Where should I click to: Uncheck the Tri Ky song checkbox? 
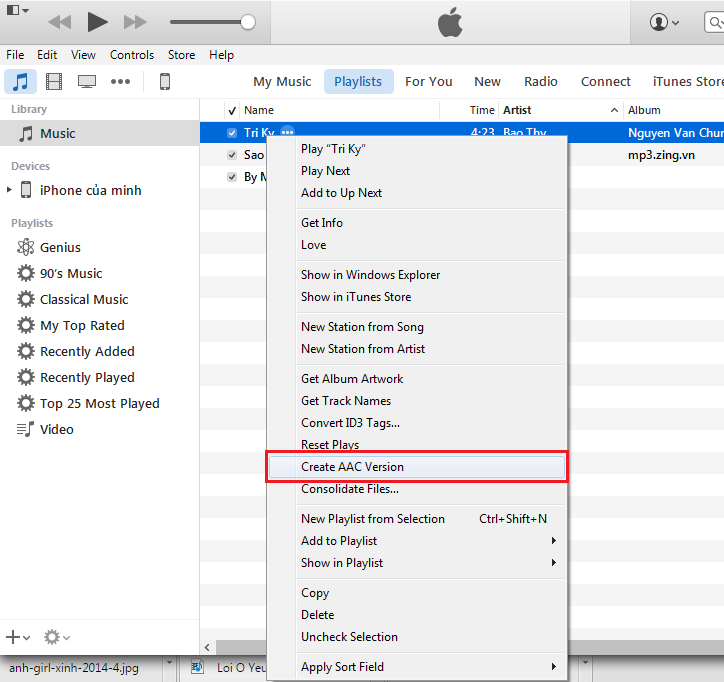[232, 133]
